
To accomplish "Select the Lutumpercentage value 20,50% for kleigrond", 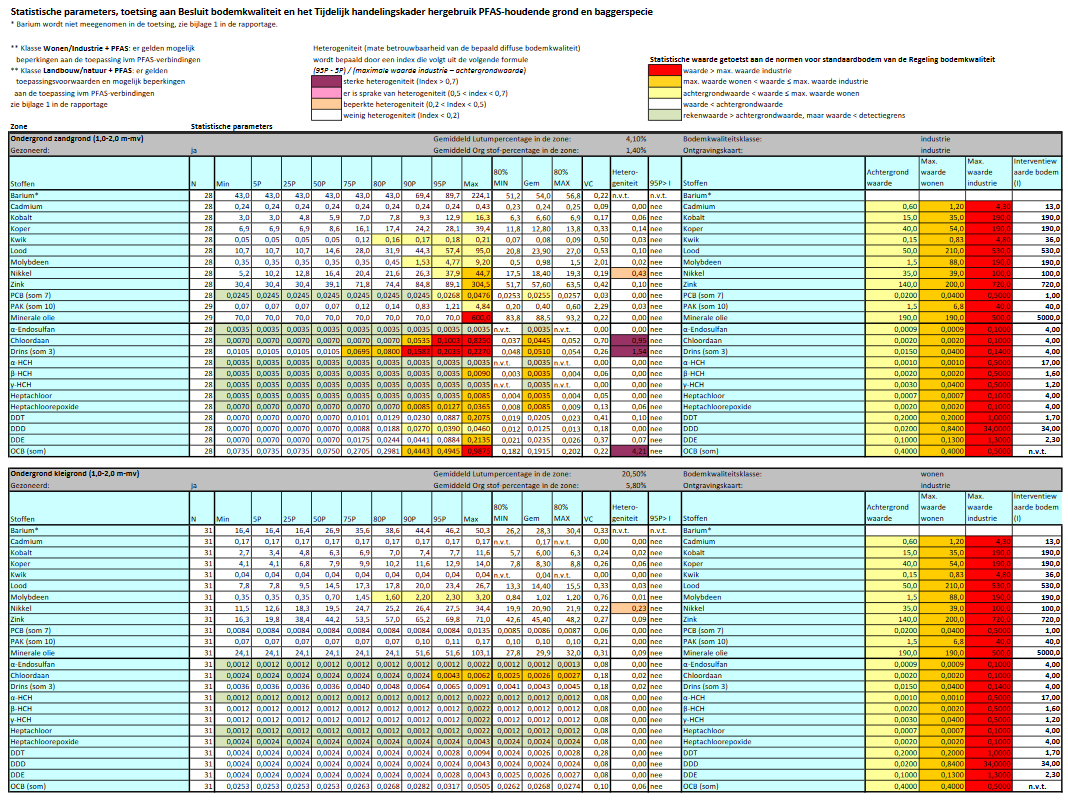I will [634, 472].
